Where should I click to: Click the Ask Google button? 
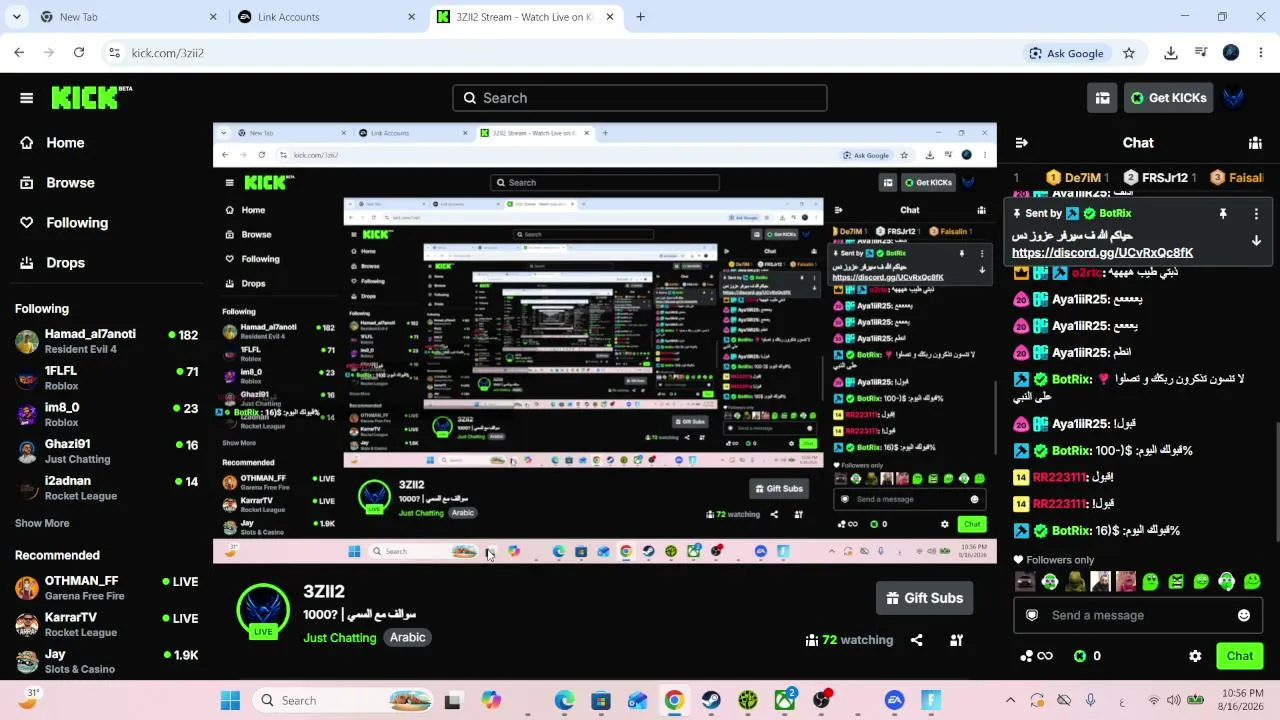(x=1067, y=53)
